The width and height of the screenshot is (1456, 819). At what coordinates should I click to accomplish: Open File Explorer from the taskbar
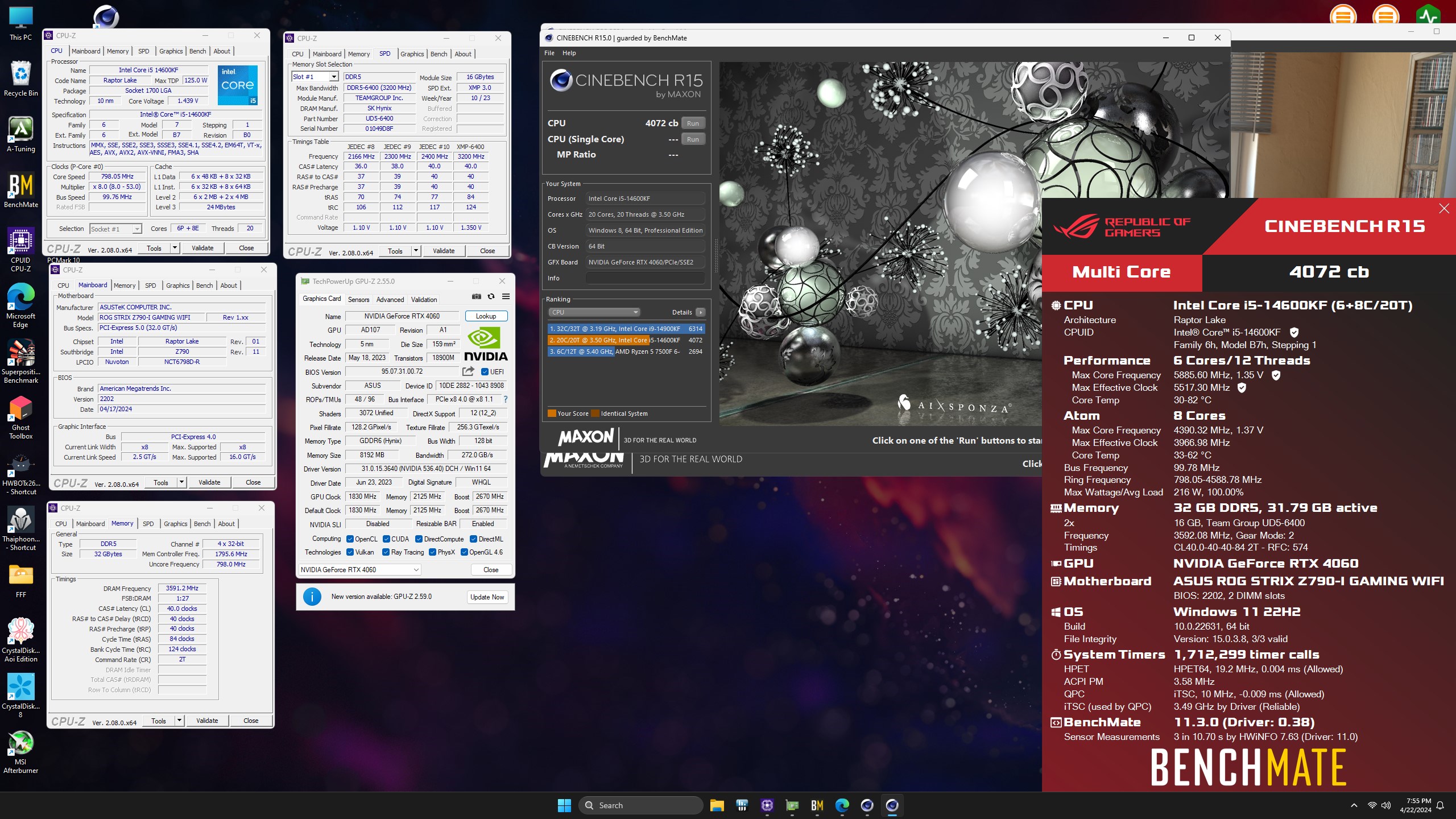click(x=717, y=805)
